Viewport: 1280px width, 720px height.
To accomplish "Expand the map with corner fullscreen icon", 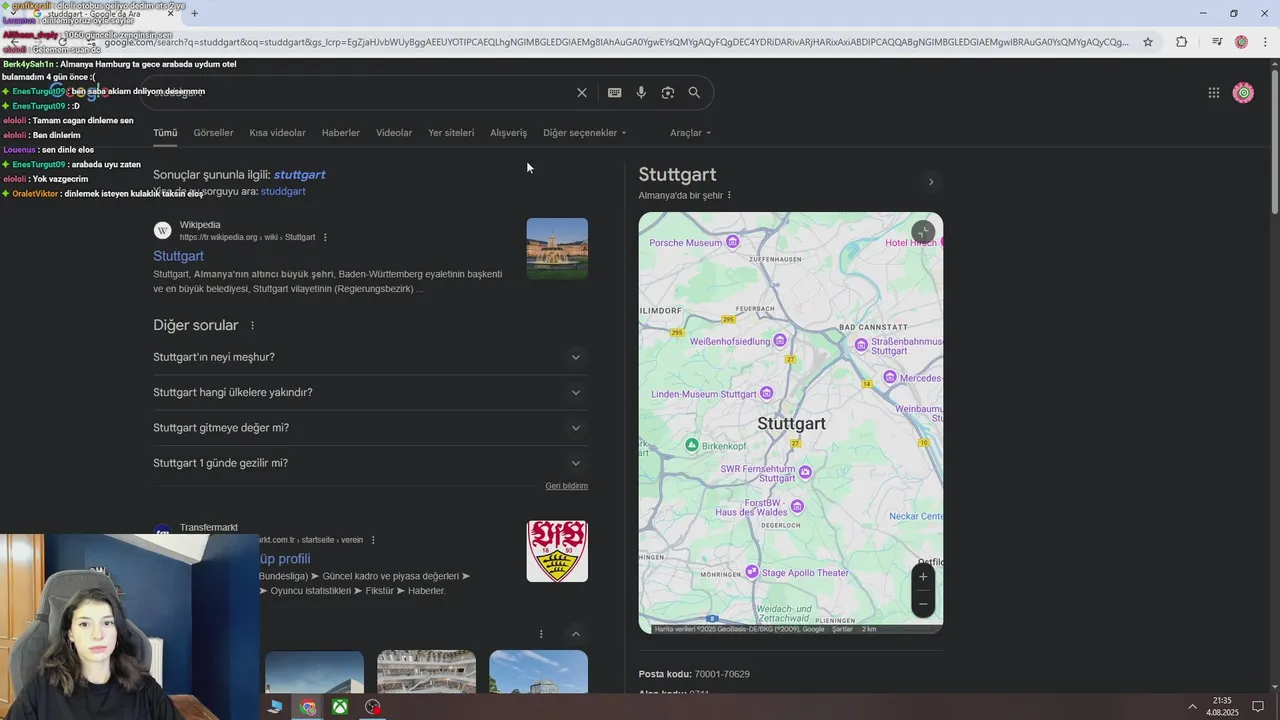I will pos(922,232).
